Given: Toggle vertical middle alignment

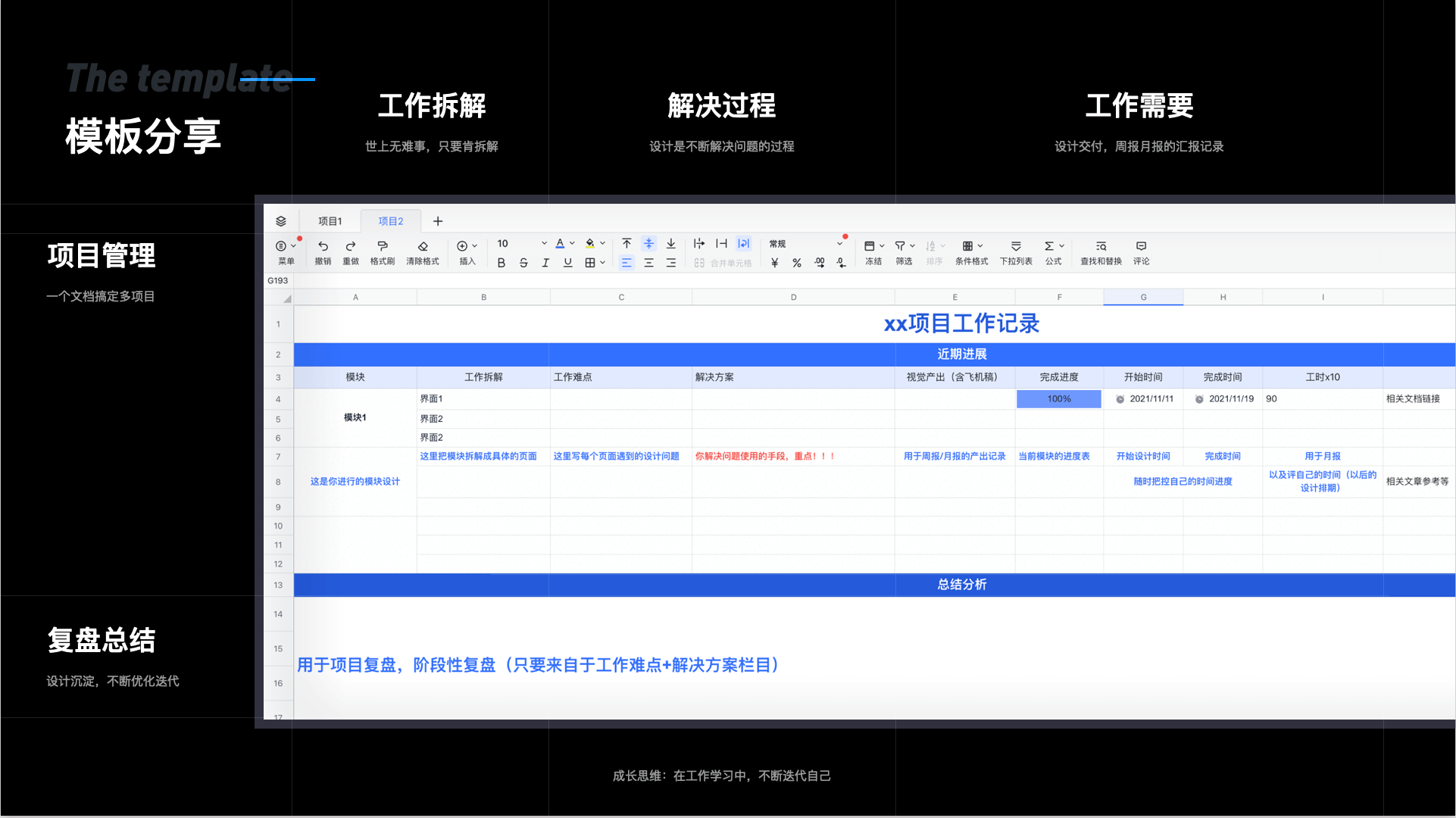Looking at the screenshot, I should (648, 244).
